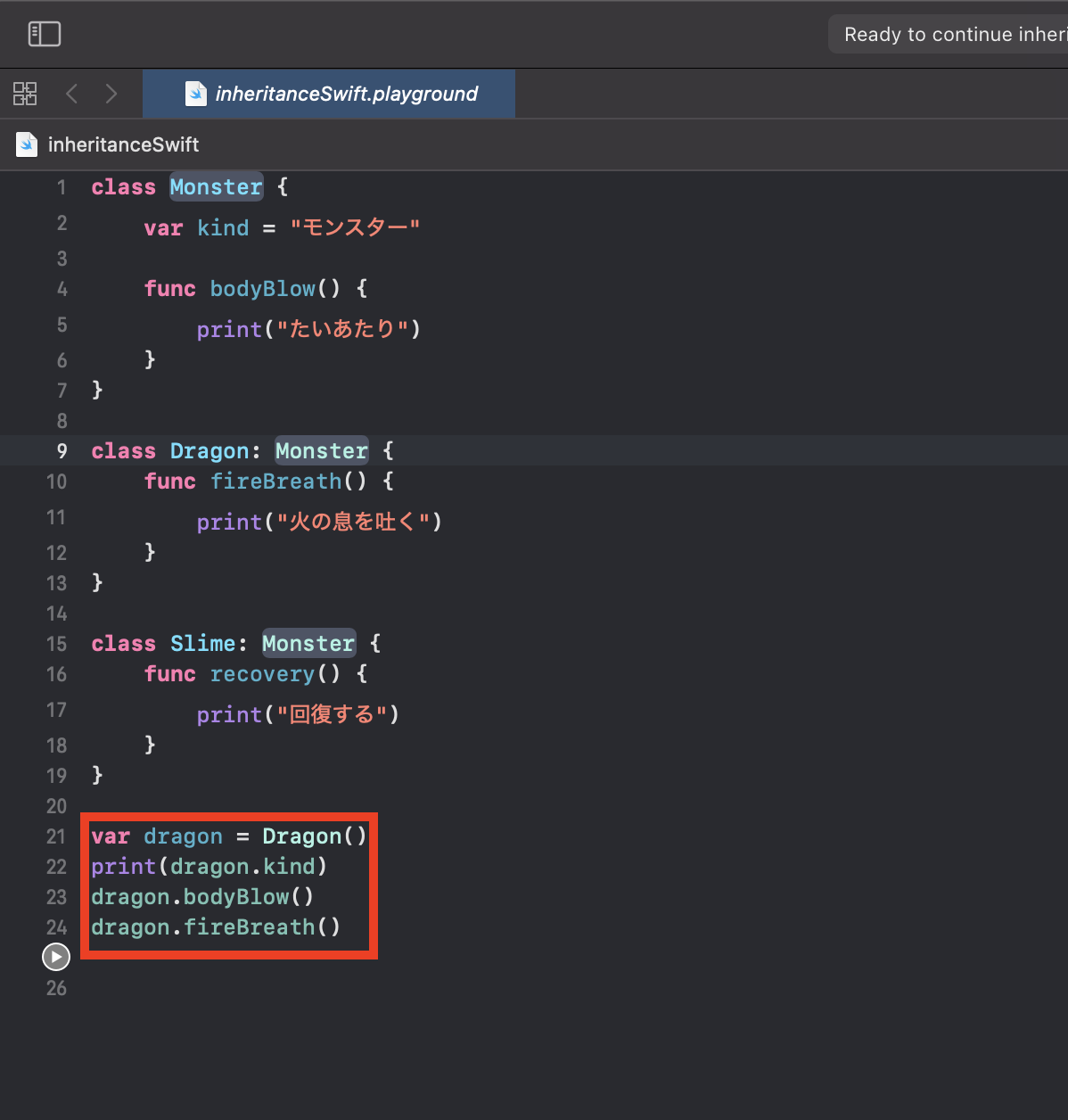The width and height of the screenshot is (1068, 1120).
Task: Click the class keyword on line 1
Action: point(124,187)
